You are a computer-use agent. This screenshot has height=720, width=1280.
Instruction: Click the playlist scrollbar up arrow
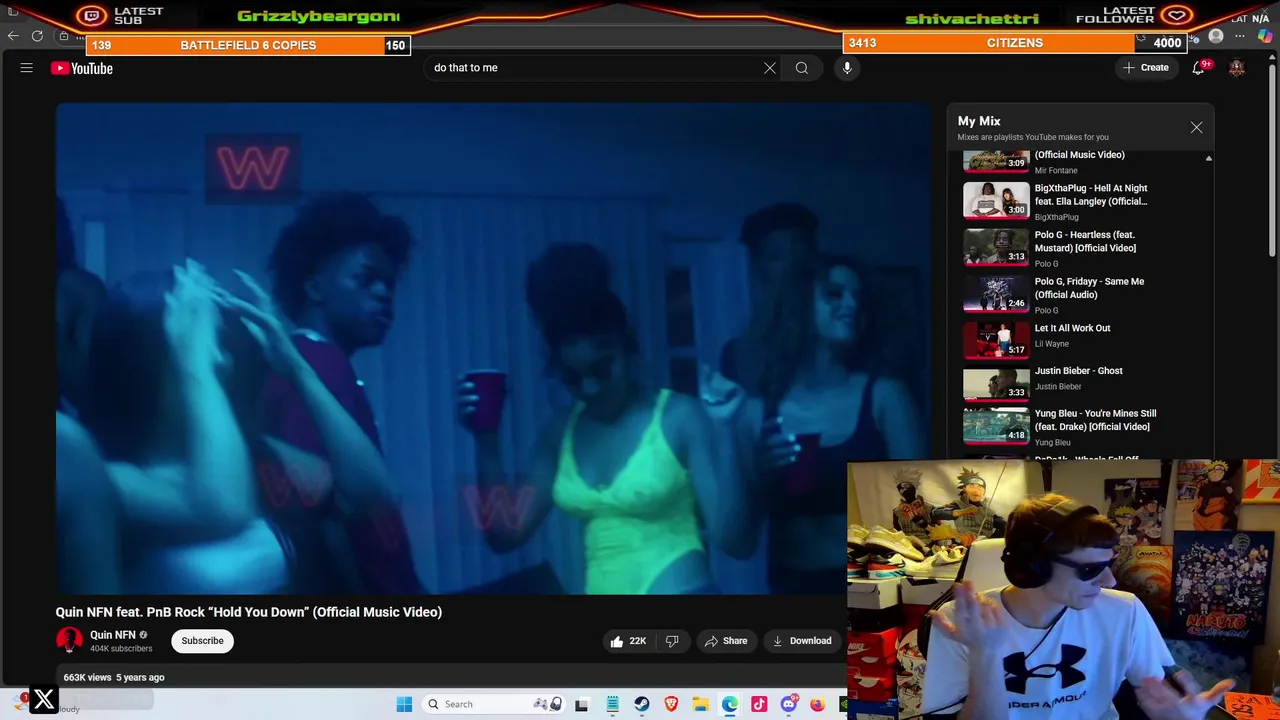pos(1208,158)
